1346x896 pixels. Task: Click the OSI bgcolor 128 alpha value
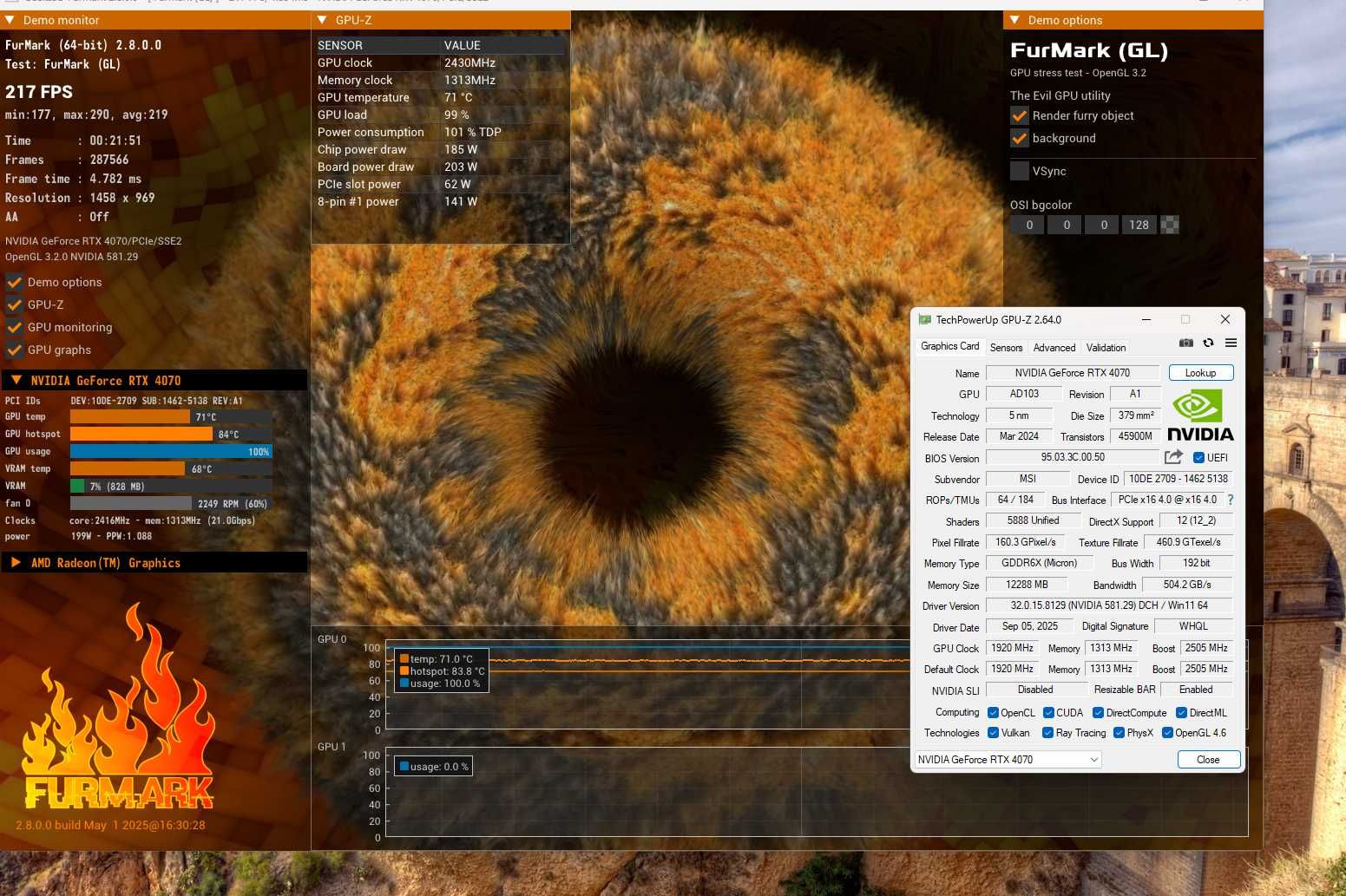1139,226
